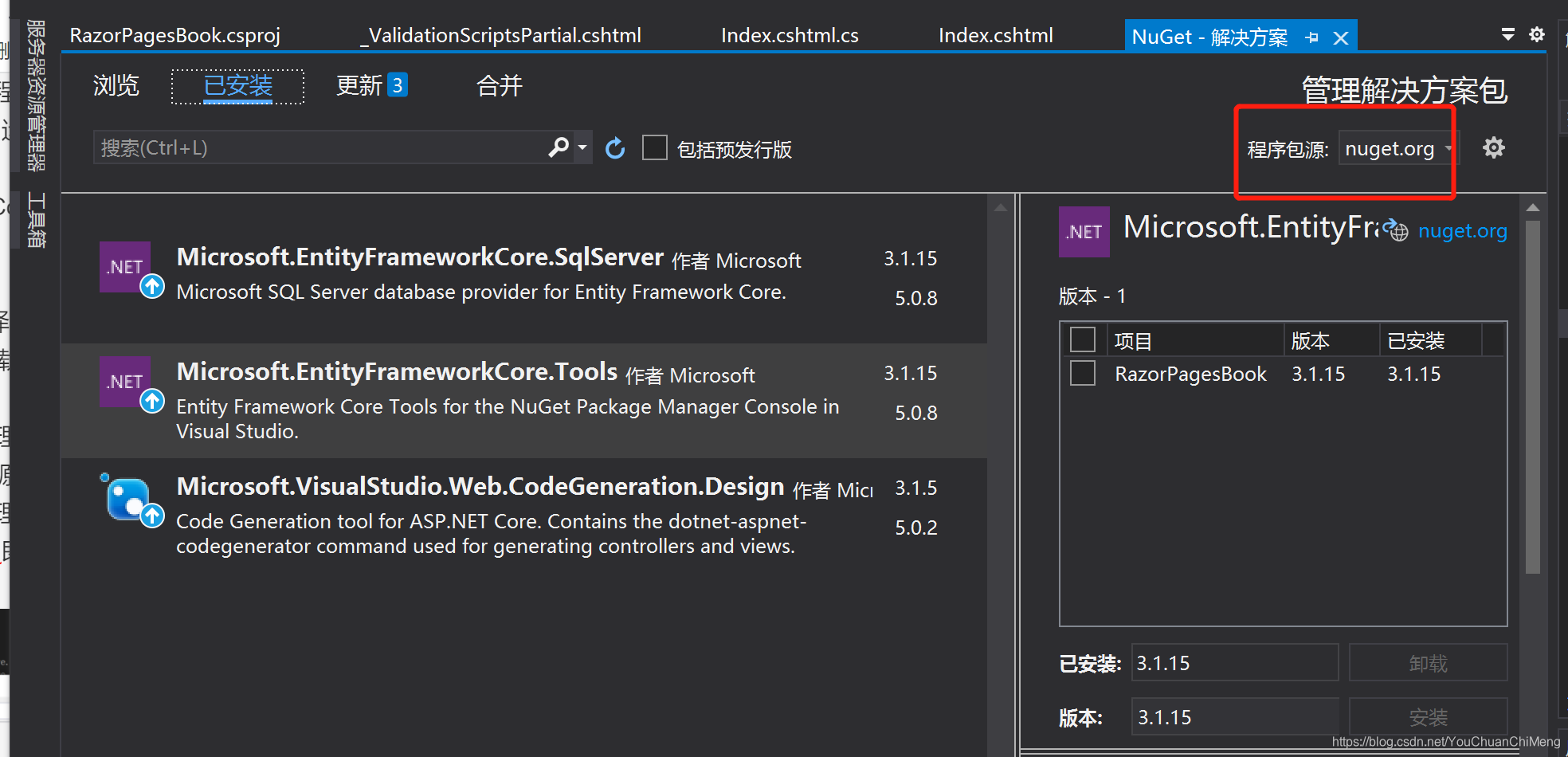Select the 已安装 (Installed) tab
Image resolution: width=1568 pixels, height=757 pixels.
coord(237,86)
